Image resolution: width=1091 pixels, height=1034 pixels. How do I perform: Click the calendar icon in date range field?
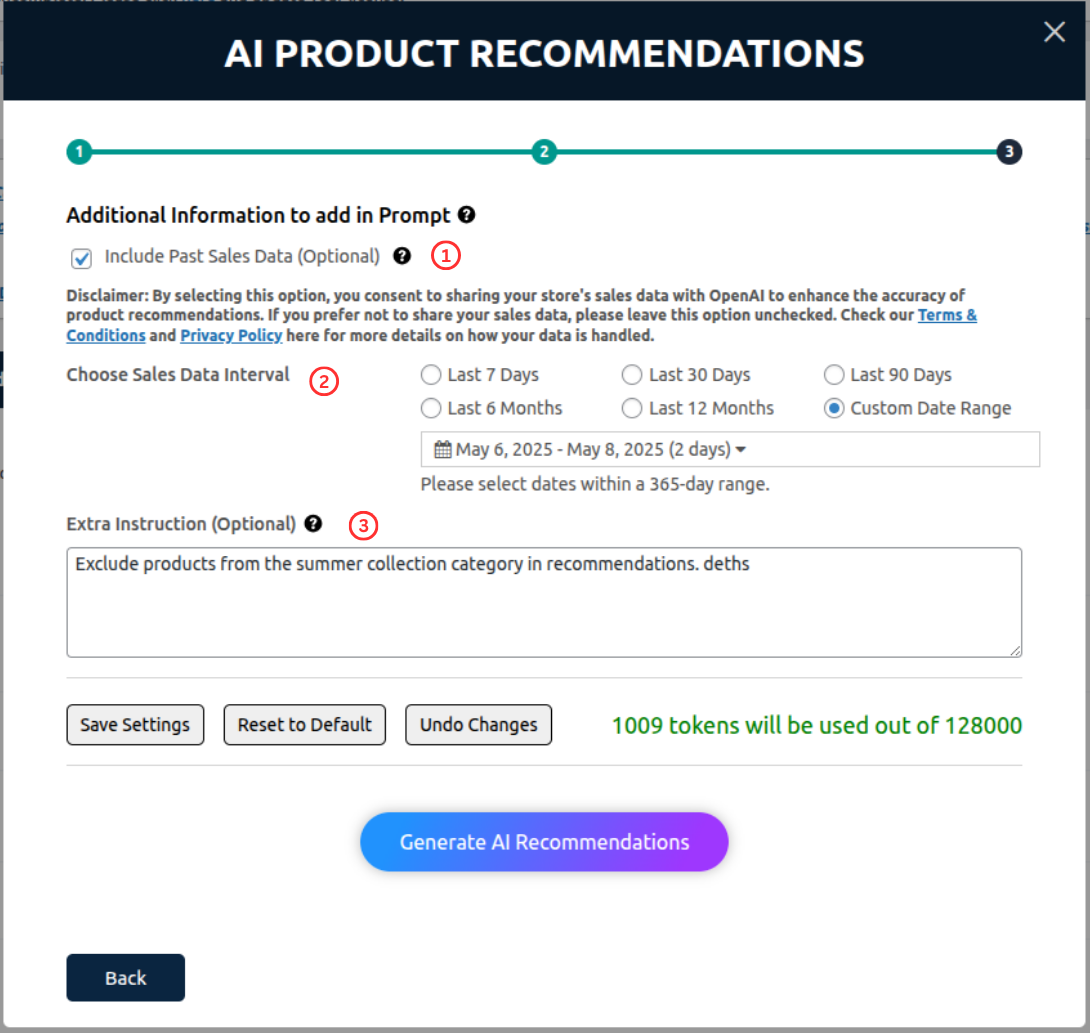[442, 450]
